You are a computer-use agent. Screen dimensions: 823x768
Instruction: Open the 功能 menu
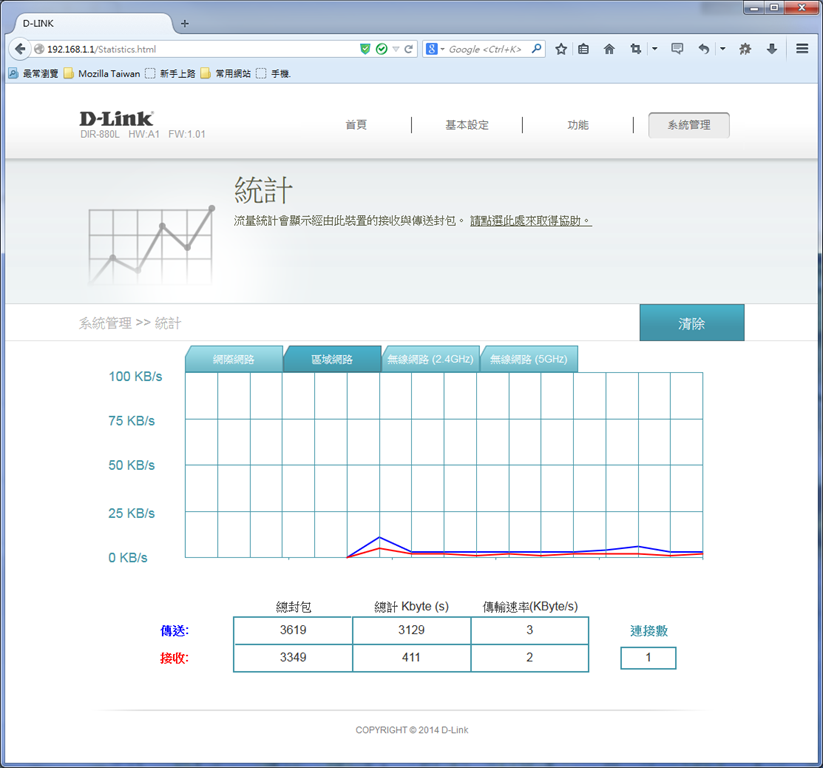(x=577, y=125)
